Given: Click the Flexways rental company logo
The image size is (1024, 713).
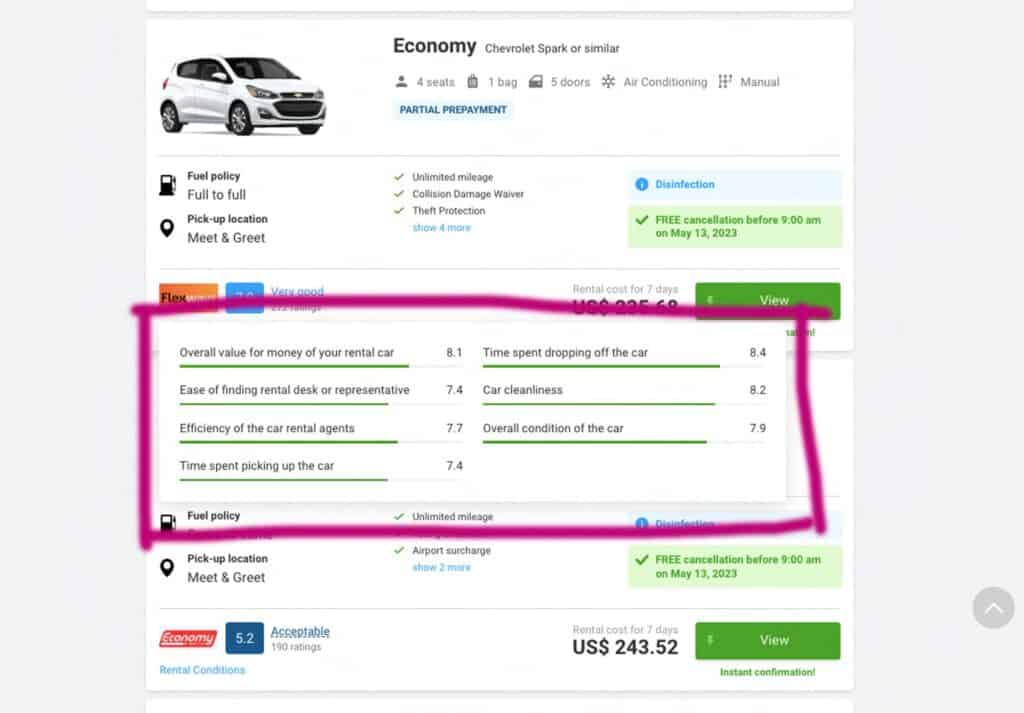Looking at the screenshot, I should coord(188,297).
